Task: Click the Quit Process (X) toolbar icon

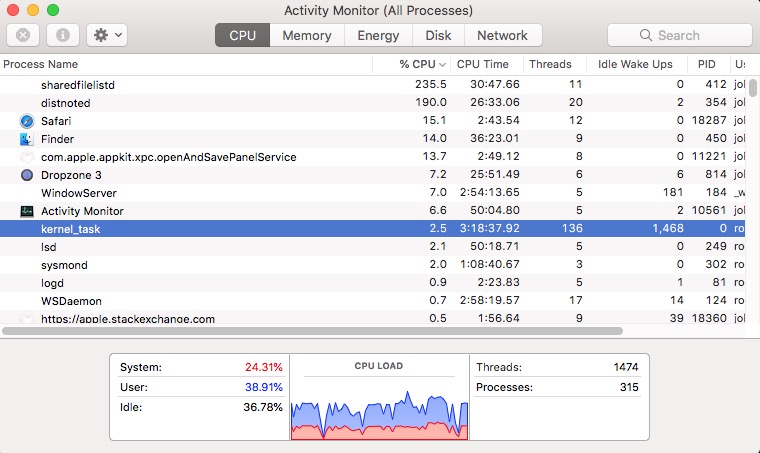Action: [23, 35]
